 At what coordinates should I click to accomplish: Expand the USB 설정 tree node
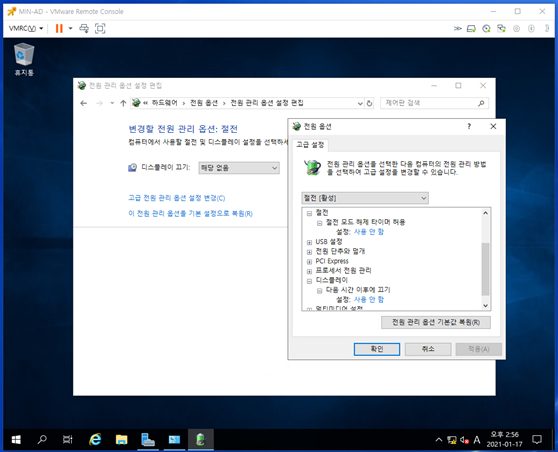pos(309,242)
